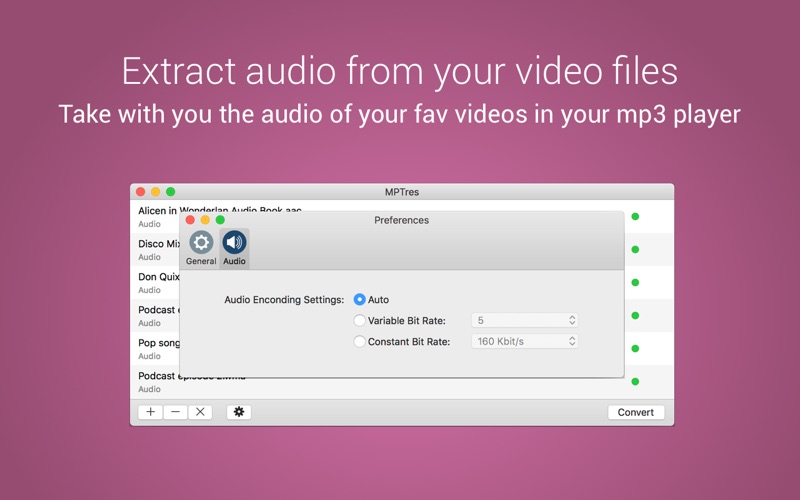
Task: Open settings via the gear button
Action: 238,412
